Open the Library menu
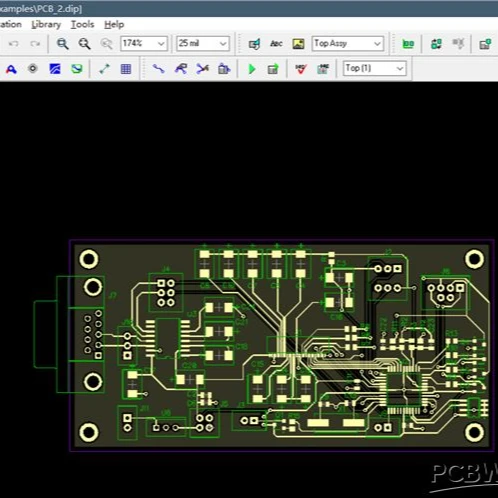Image resolution: width=498 pixels, height=498 pixels. click(46, 25)
